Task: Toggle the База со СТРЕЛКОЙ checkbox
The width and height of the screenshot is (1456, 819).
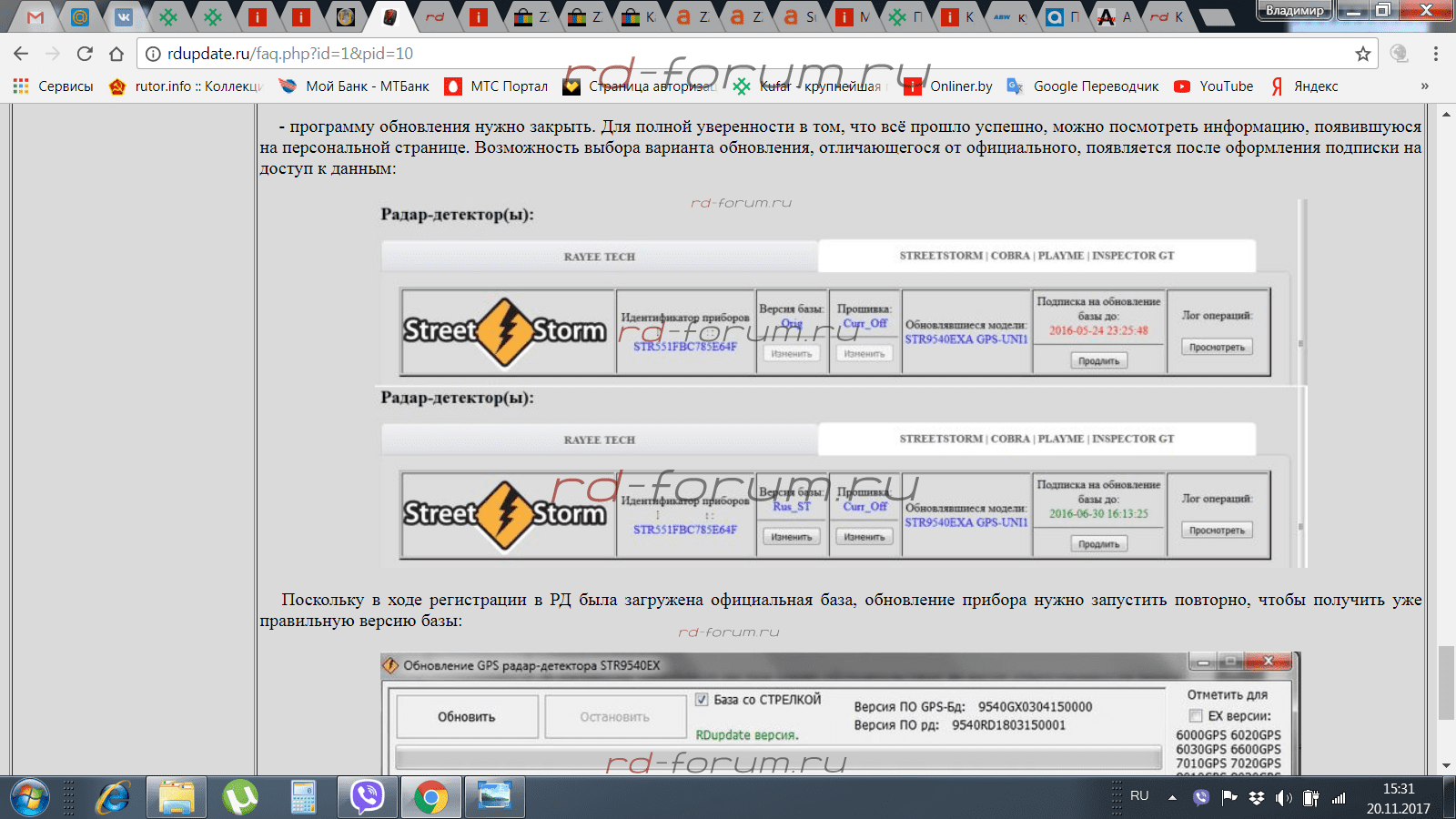Action: coord(702,700)
